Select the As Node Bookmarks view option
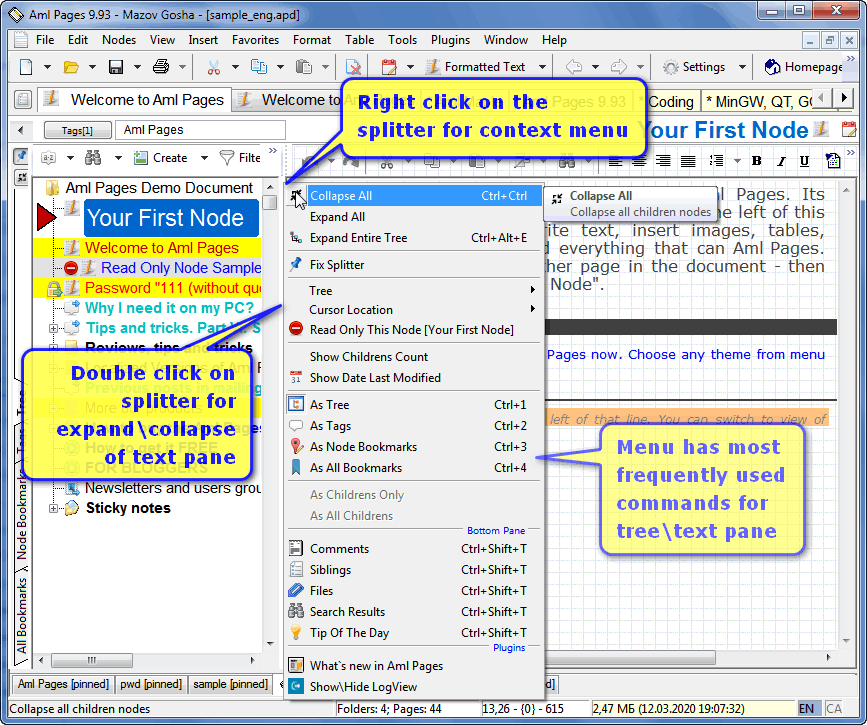The image size is (867, 725). [x=414, y=447]
